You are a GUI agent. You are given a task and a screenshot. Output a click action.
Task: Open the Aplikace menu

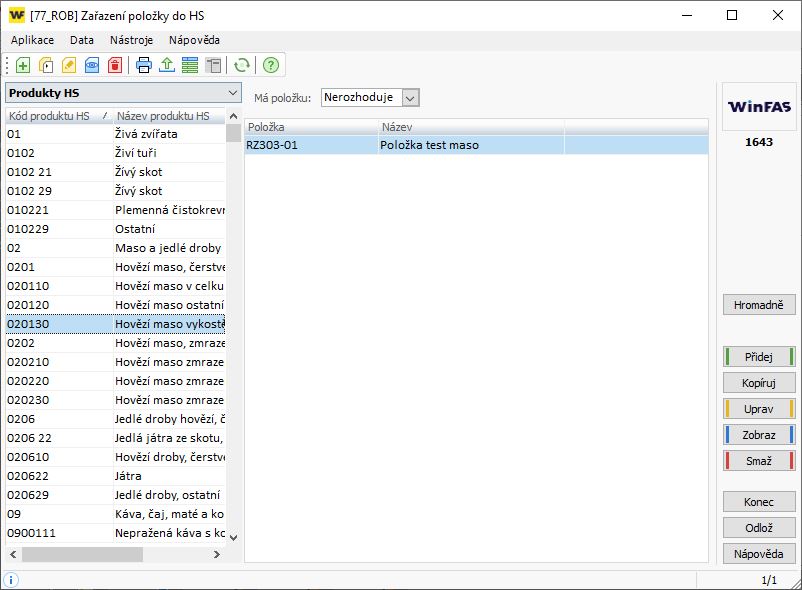[x=32, y=40]
